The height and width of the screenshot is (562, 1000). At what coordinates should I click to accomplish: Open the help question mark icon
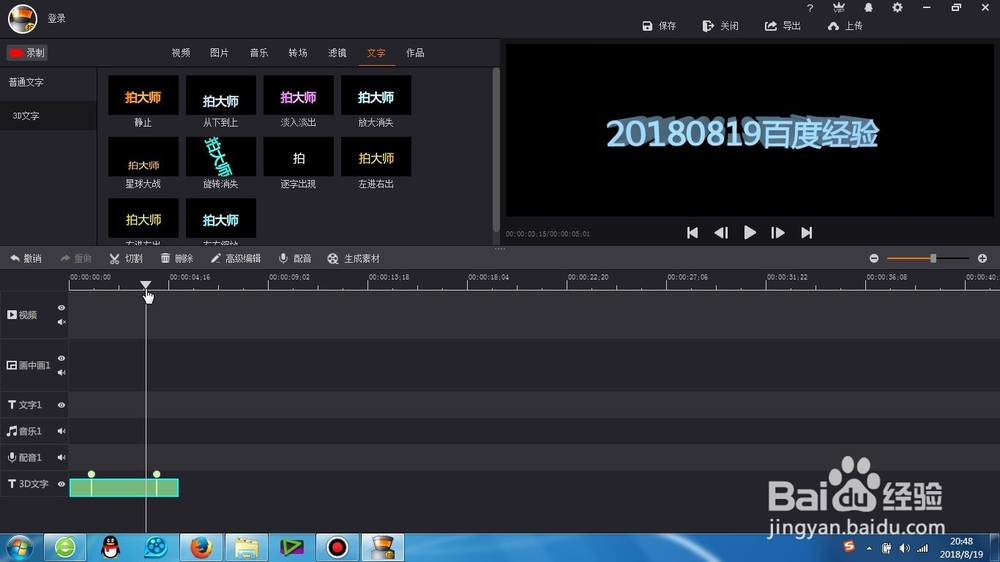[x=810, y=8]
